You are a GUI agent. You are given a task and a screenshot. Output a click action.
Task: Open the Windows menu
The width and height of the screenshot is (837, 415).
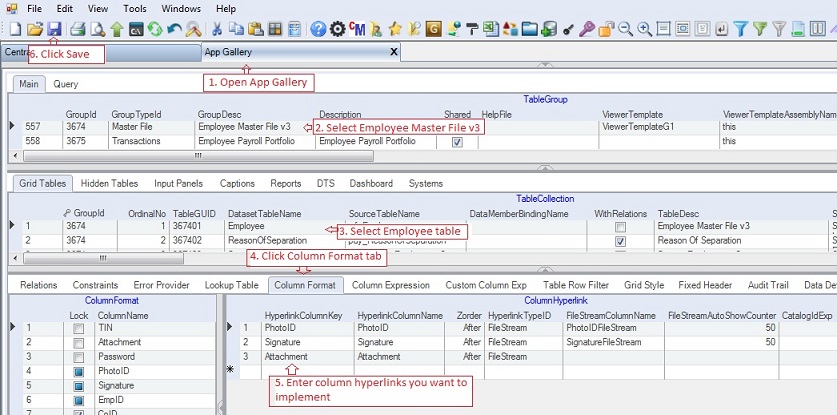click(181, 9)
